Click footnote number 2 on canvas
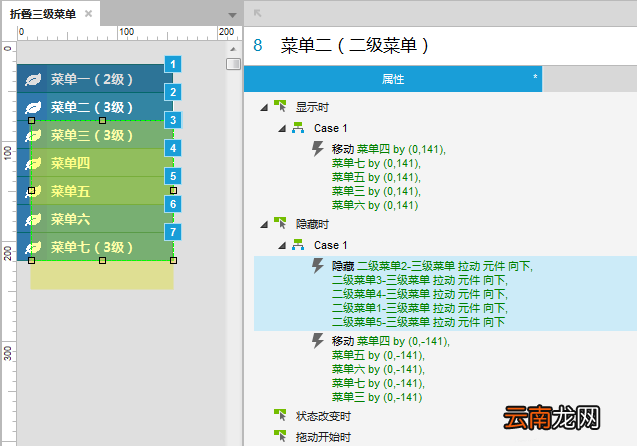 pyautogui.click(x=173, y=92)
